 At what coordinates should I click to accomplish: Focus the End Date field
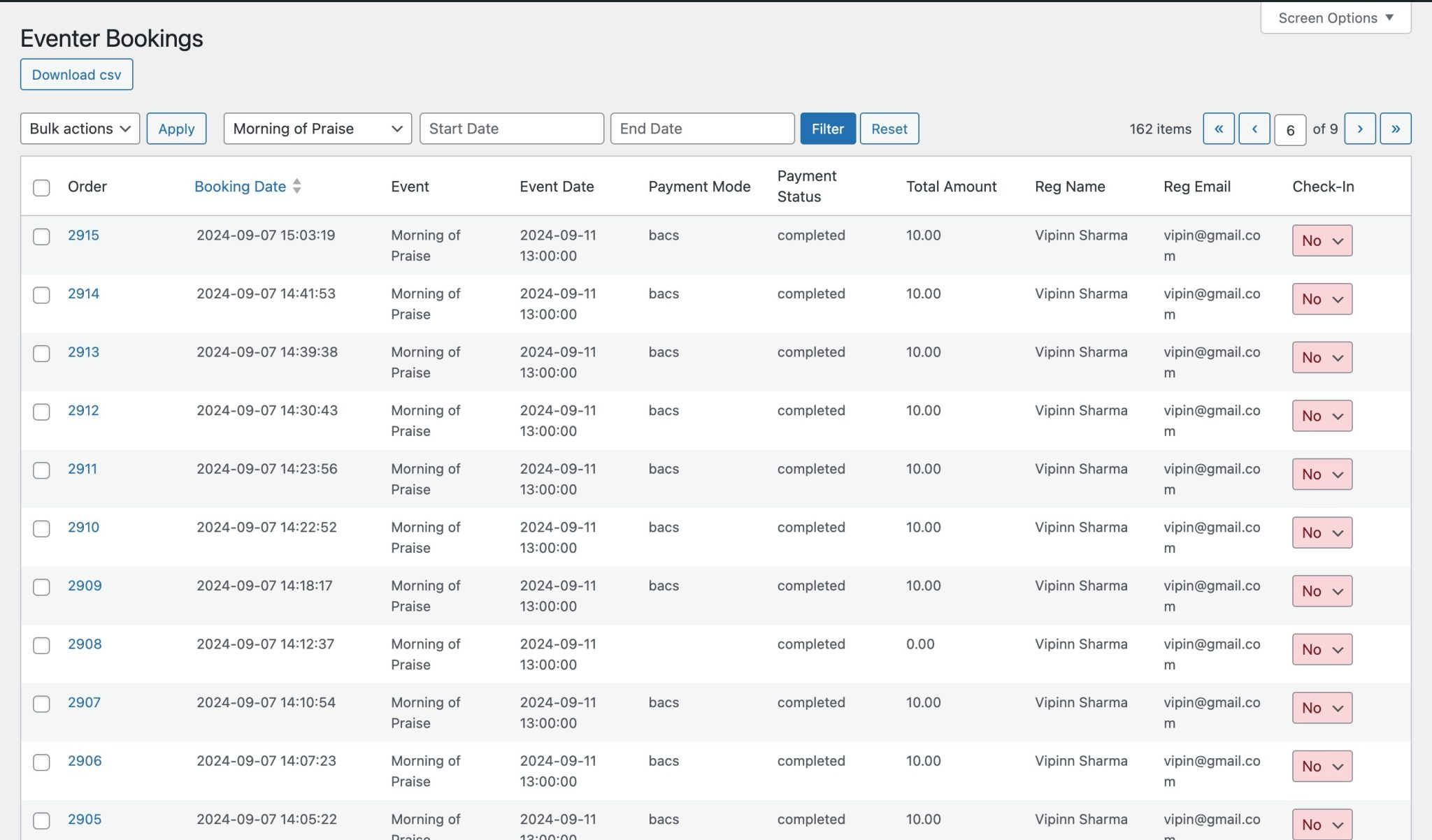click(x=702, y=129)
